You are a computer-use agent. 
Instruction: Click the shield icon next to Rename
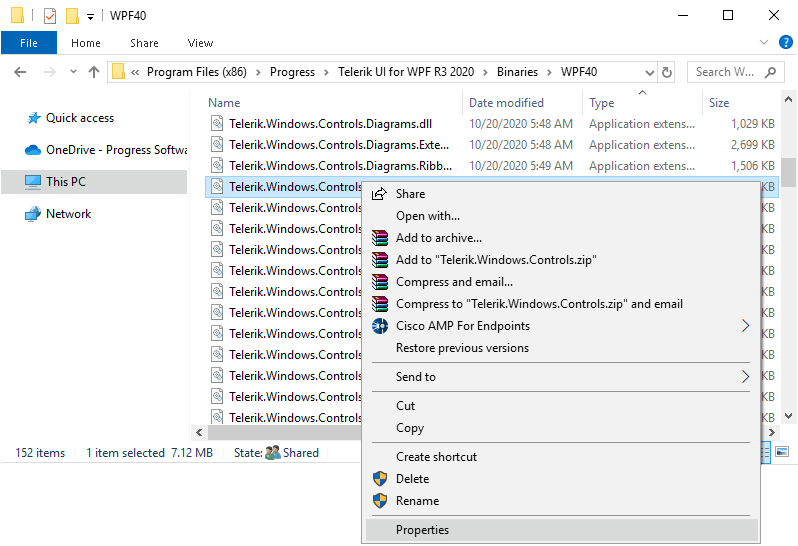point(380,501)
